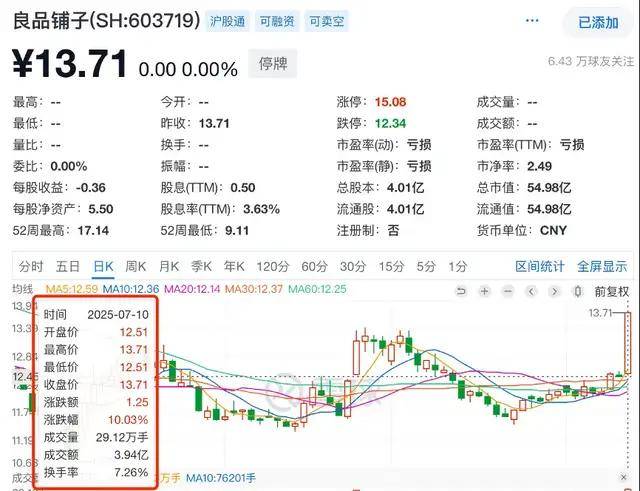Click the 委比 value 0.00%

[69, 166]
